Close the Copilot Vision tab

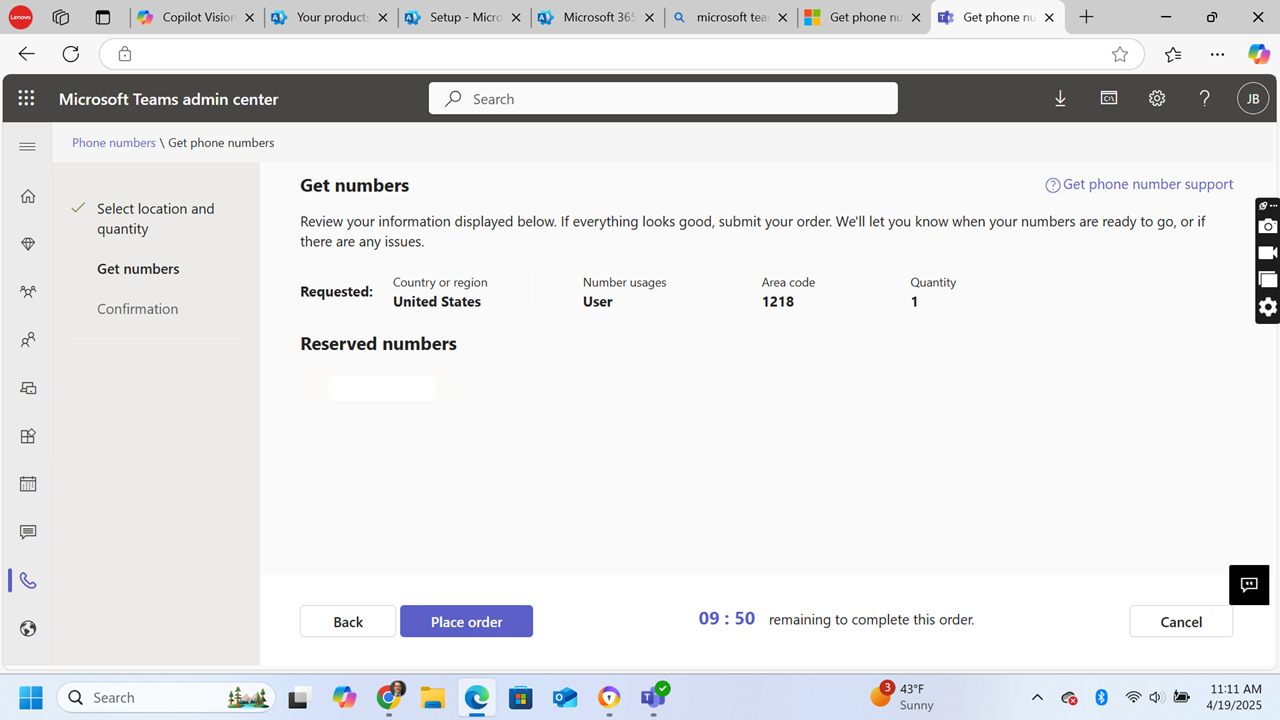[x=249, y=17]
